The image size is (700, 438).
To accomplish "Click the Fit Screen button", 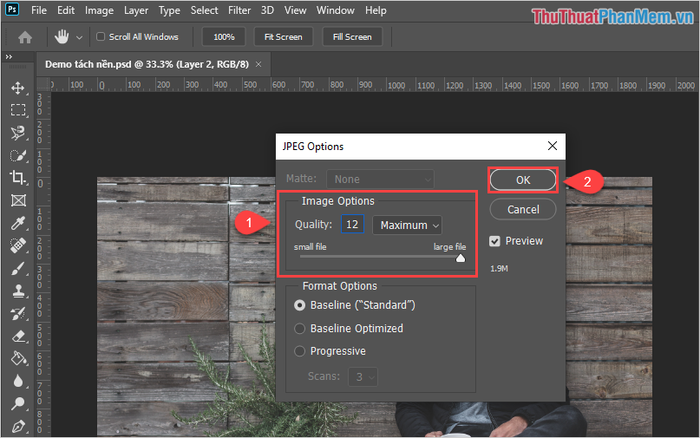I will pos(283,37).
